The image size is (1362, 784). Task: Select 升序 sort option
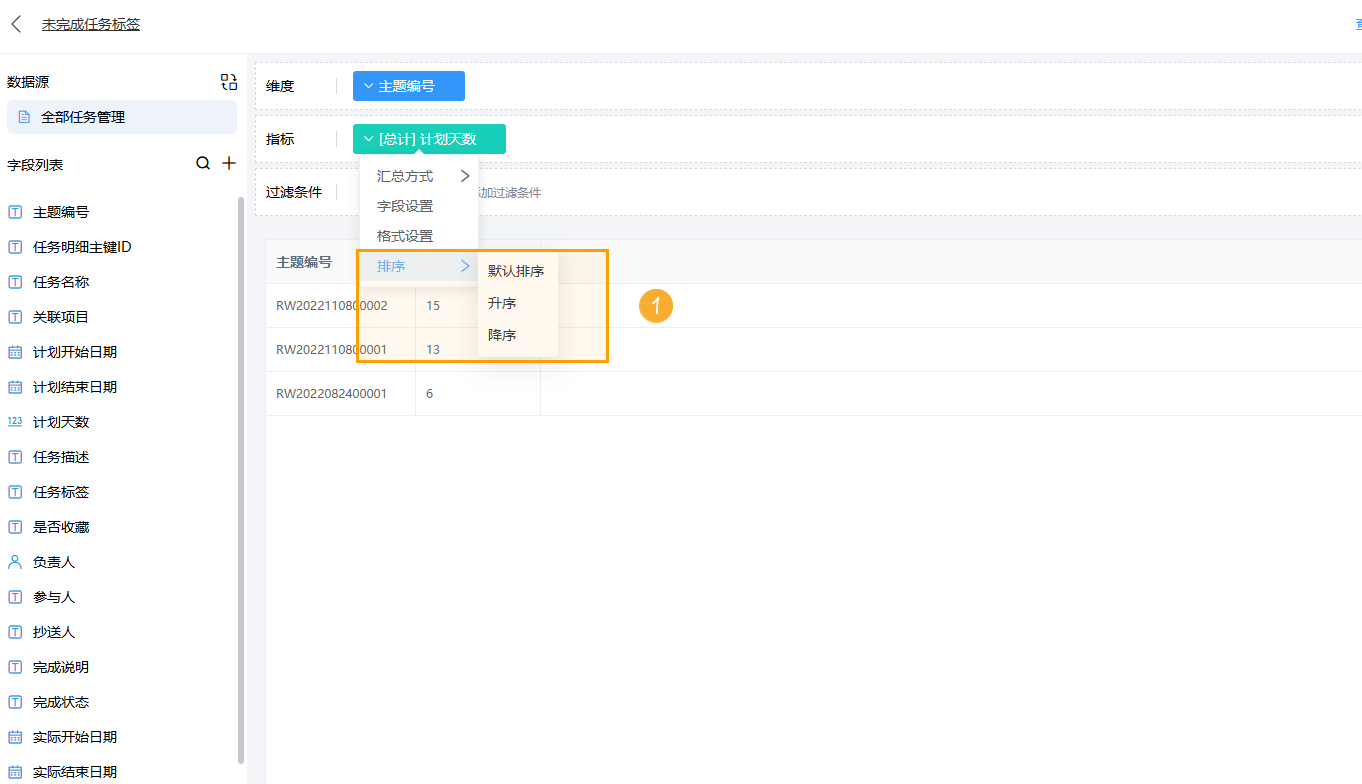[x=502, y=303]
